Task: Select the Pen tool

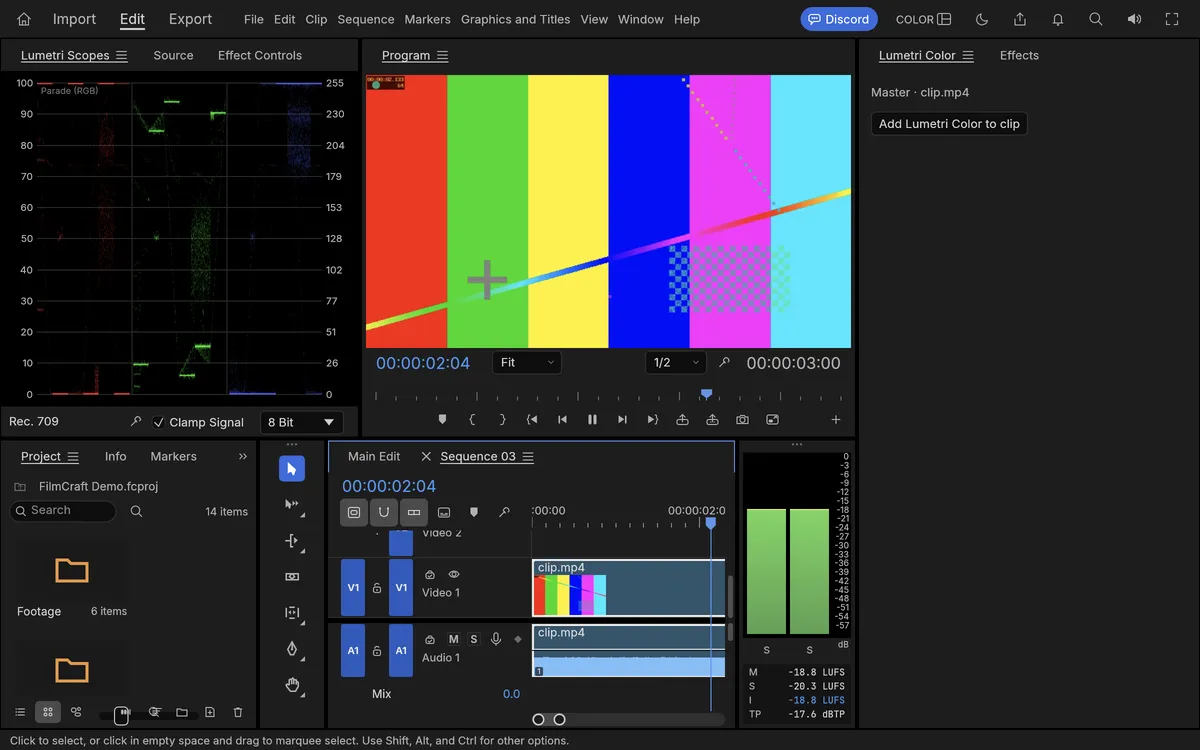Action: tap(292, 649)
